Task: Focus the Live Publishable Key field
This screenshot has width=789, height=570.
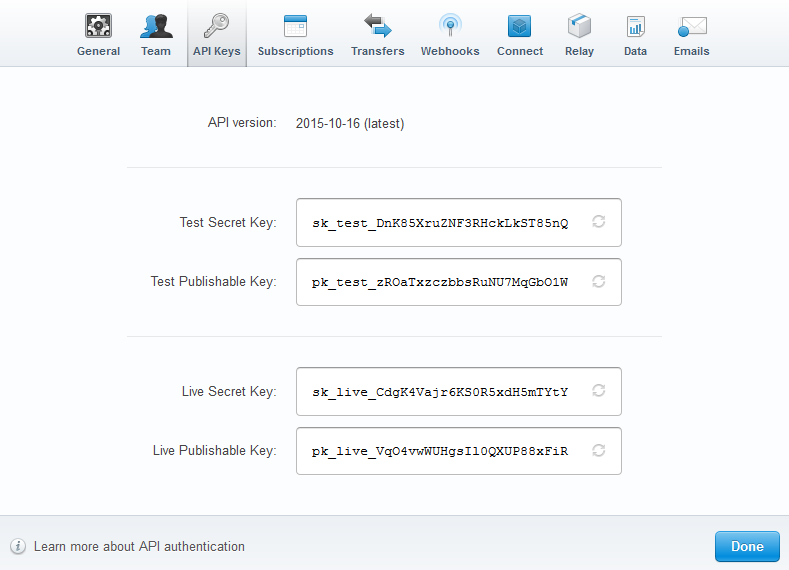Action: [x=440, y=451]
